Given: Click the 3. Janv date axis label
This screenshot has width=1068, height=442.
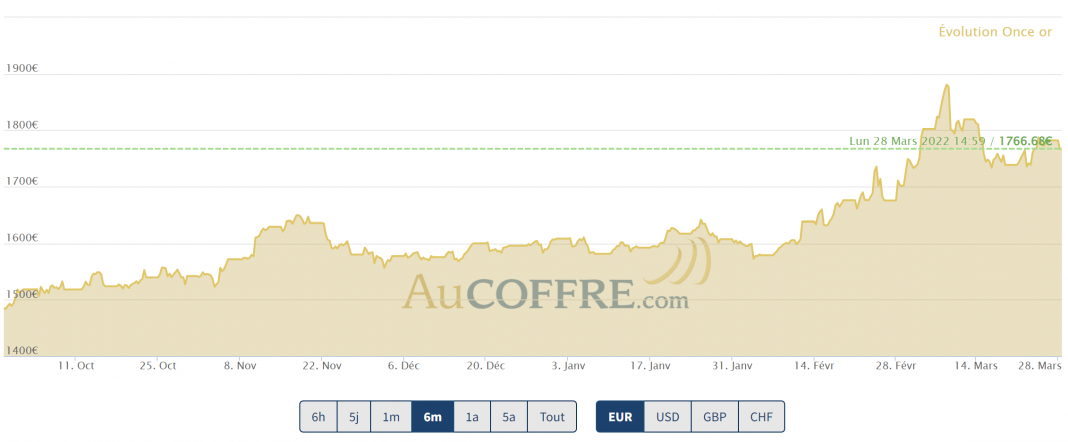Looking at the screenshot, I should coord(568,366).
